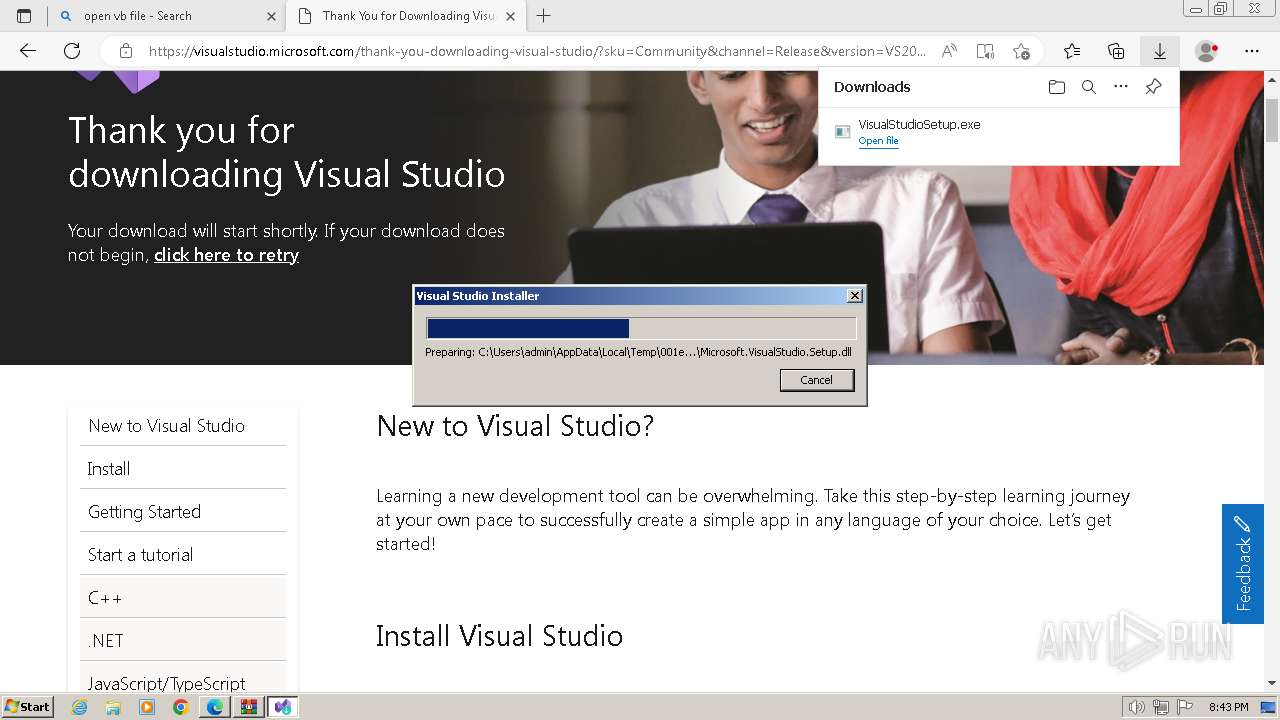This screenshot has height=720, width=1280.
Task: Select "New to Visual Studio" sidebar item
Action: click(x=183, y=426)
